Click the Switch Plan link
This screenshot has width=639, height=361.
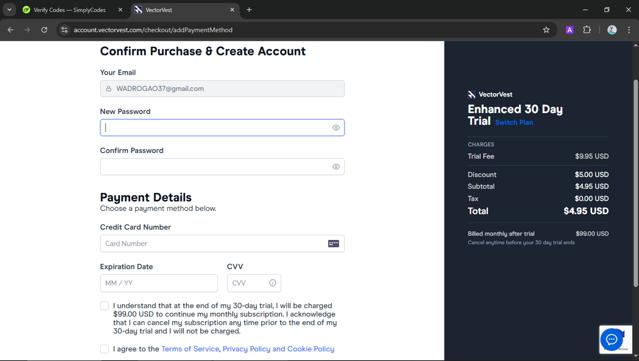click(x=514, y=122)
